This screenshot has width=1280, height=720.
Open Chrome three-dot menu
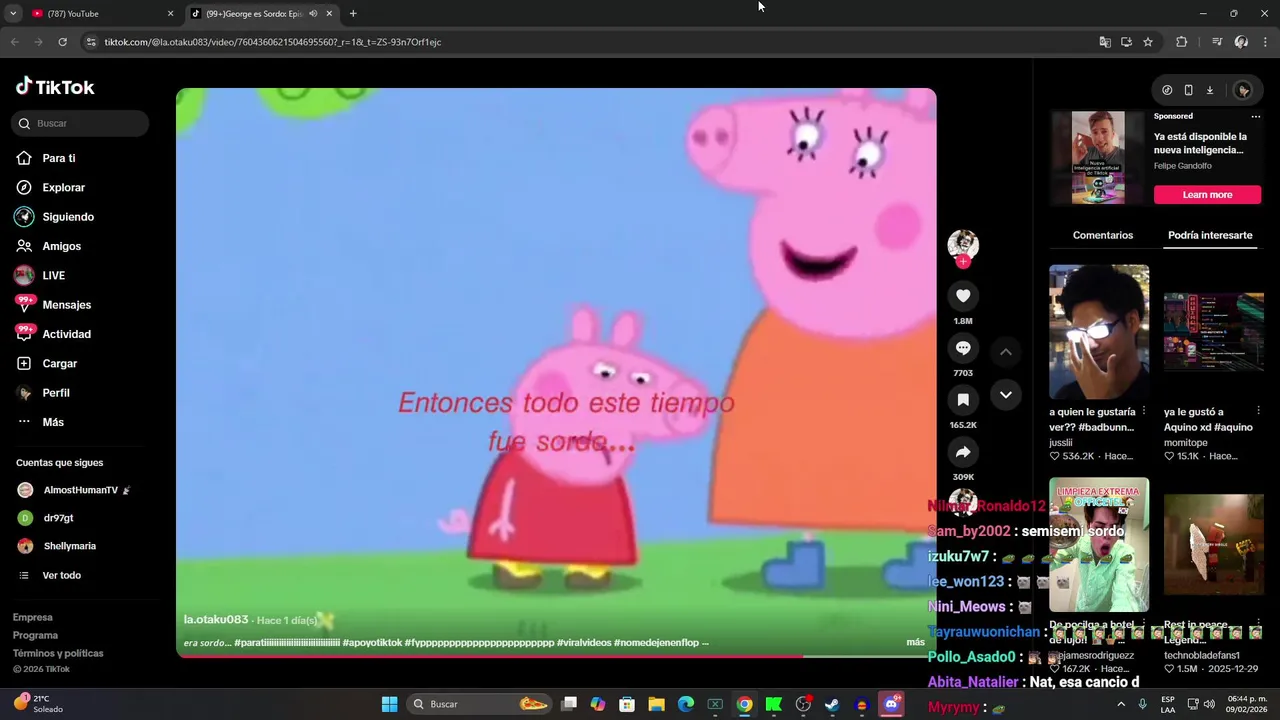pos(1264,42)
